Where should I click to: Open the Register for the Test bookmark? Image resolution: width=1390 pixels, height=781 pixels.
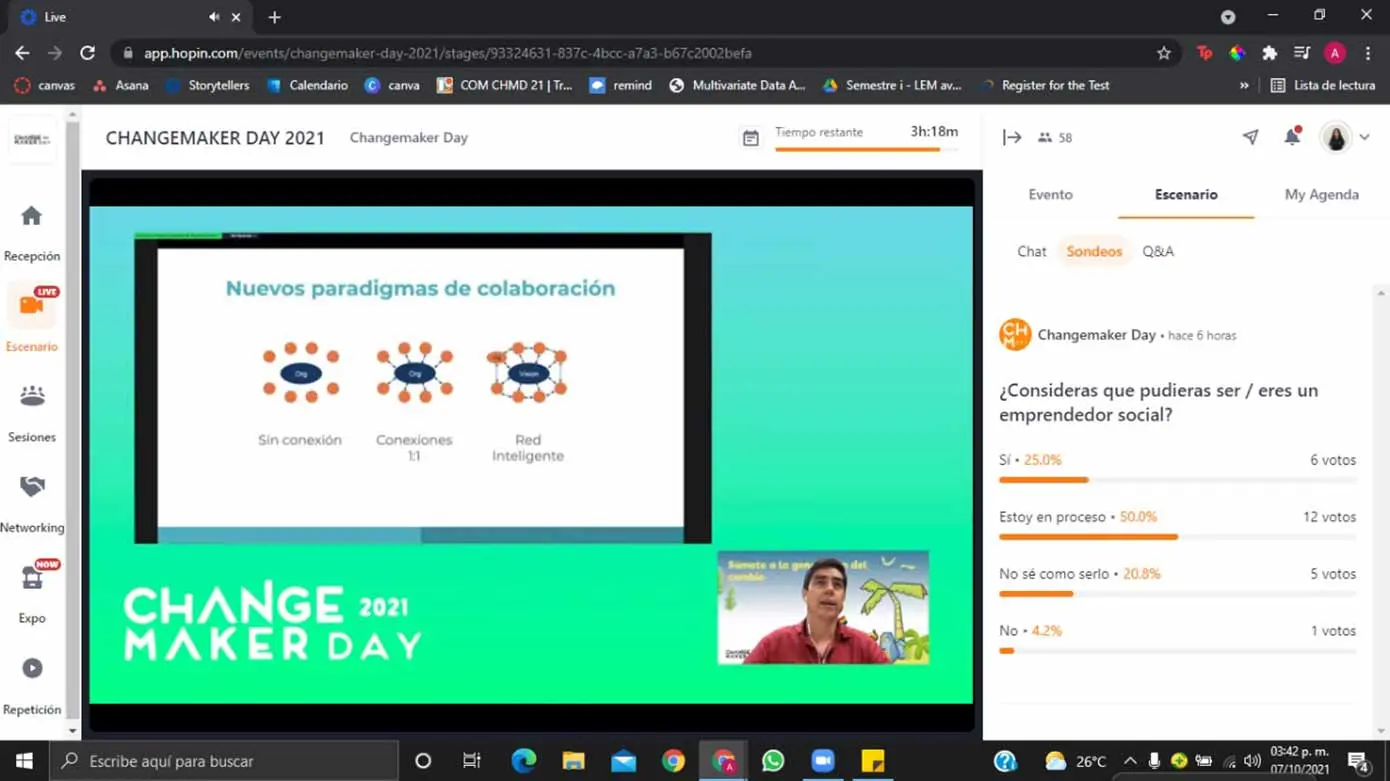click(x=1045, y=85)
